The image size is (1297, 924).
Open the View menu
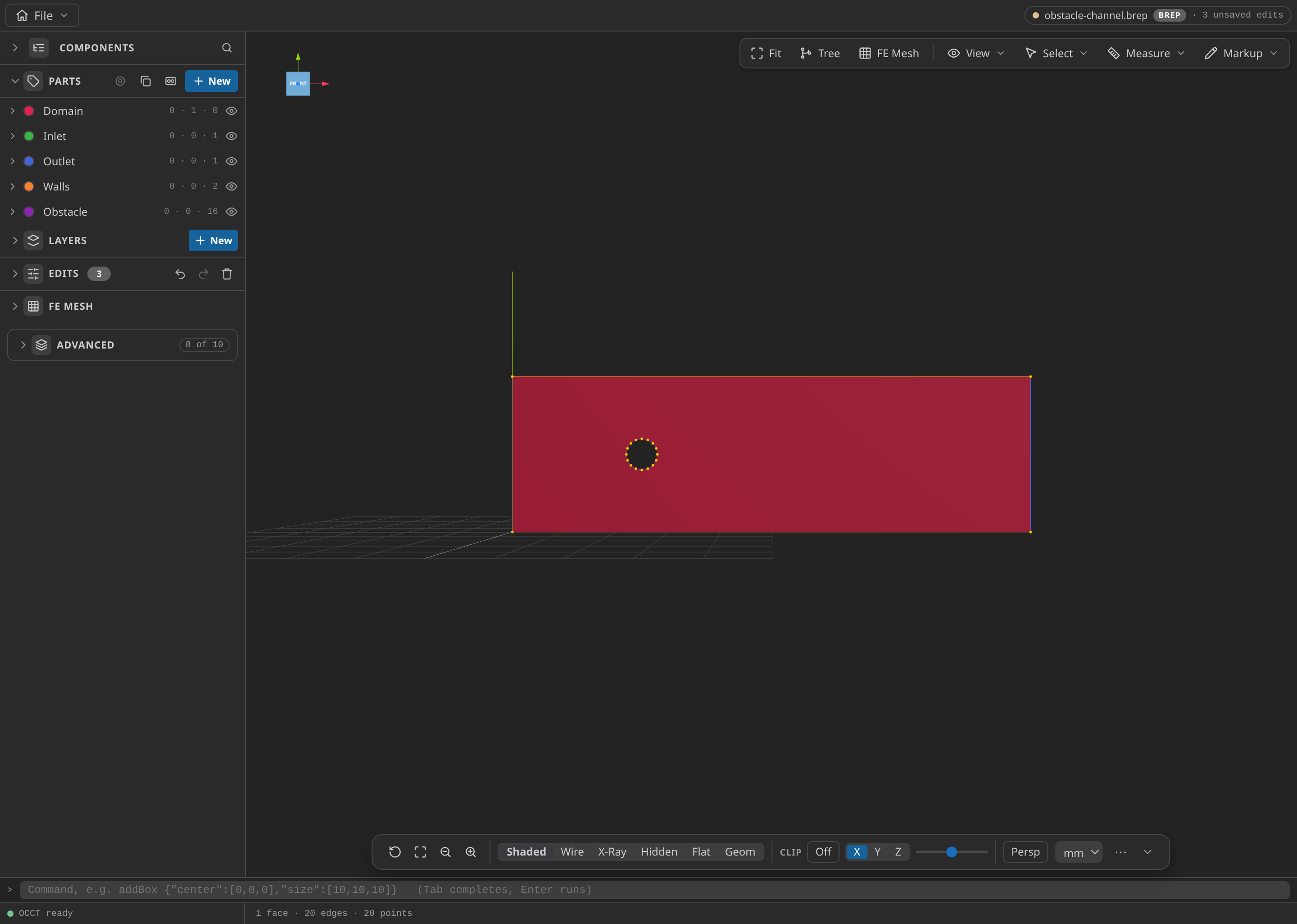(976, 54)
